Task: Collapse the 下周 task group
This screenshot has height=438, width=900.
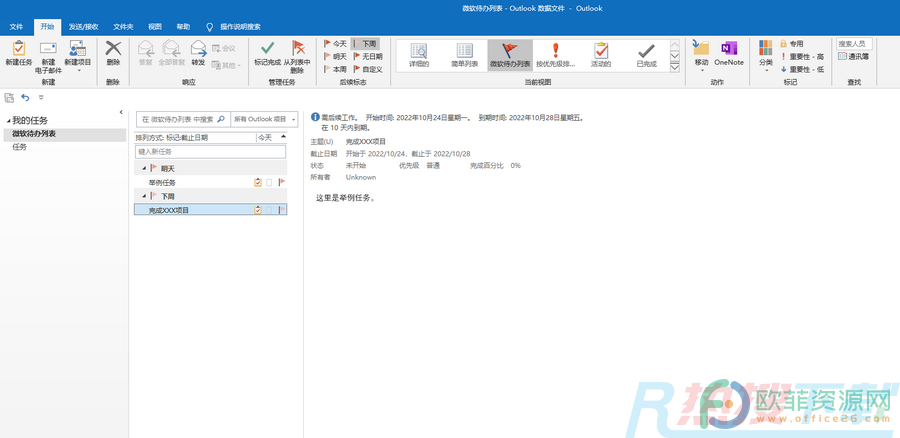Action: 144,196
